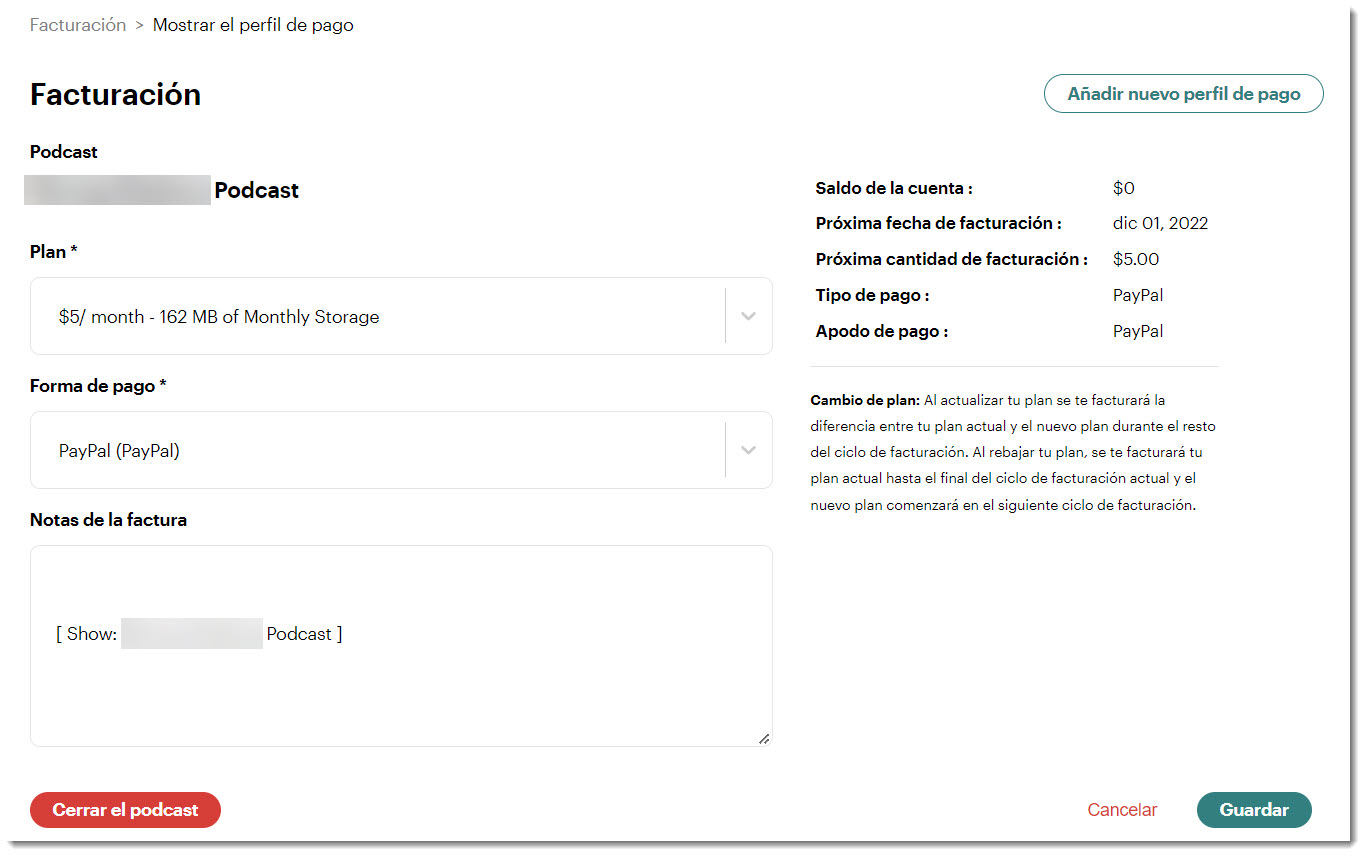Click the 'Facturación' page heading
Viewport: 1365px width, 856px height.
[x=115, y=94]
